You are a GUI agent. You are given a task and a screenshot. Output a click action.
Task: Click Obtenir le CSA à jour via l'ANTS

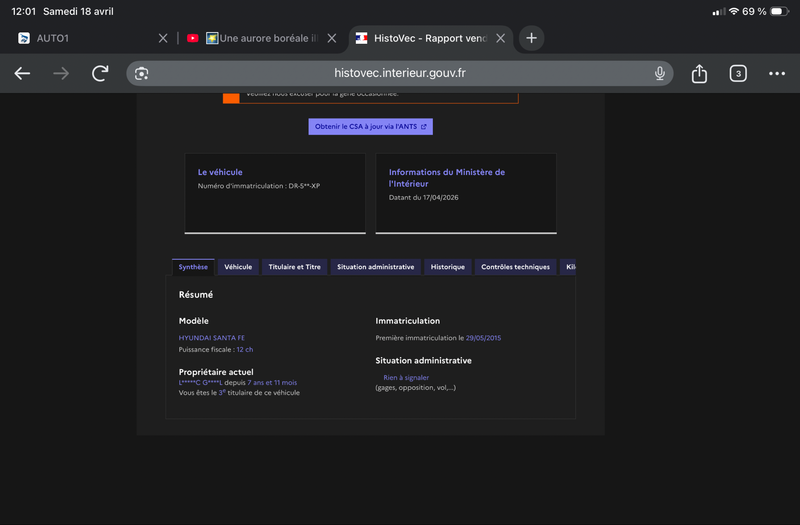coord(370,127)
